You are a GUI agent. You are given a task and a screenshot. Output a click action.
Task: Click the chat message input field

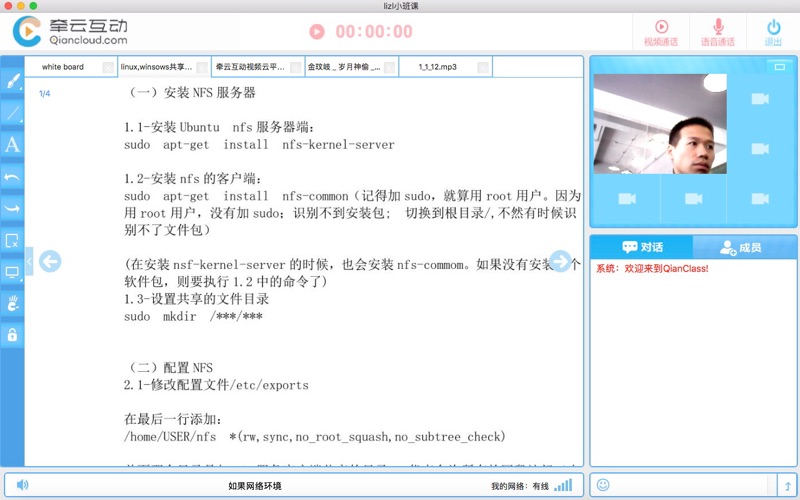(x=690, y=485)
